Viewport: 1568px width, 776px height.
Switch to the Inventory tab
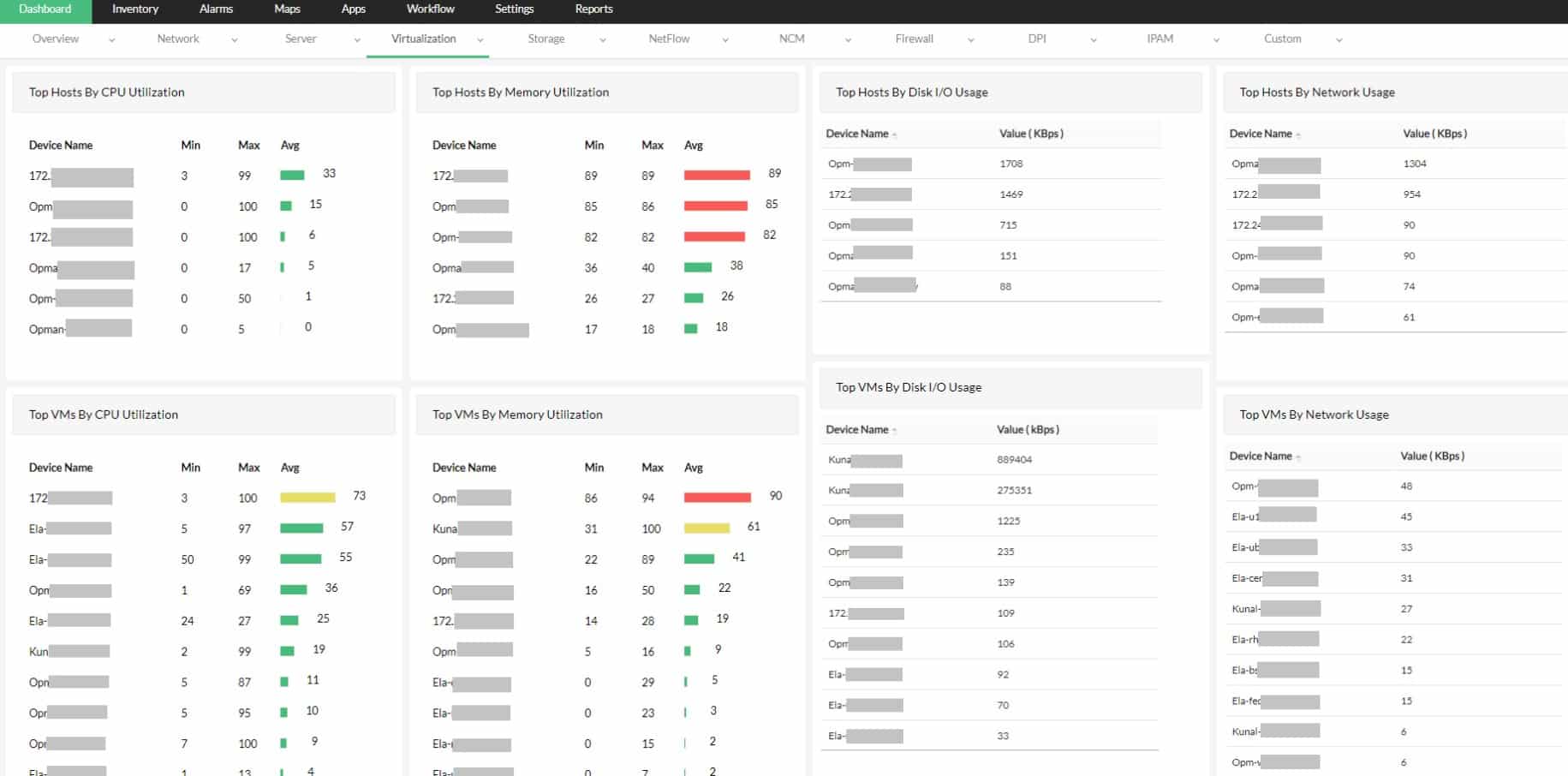(x=134, y=9)
